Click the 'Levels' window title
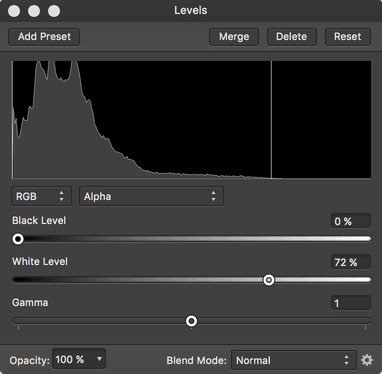The width and height of the screenshot is (382, 374). point(191,10)
